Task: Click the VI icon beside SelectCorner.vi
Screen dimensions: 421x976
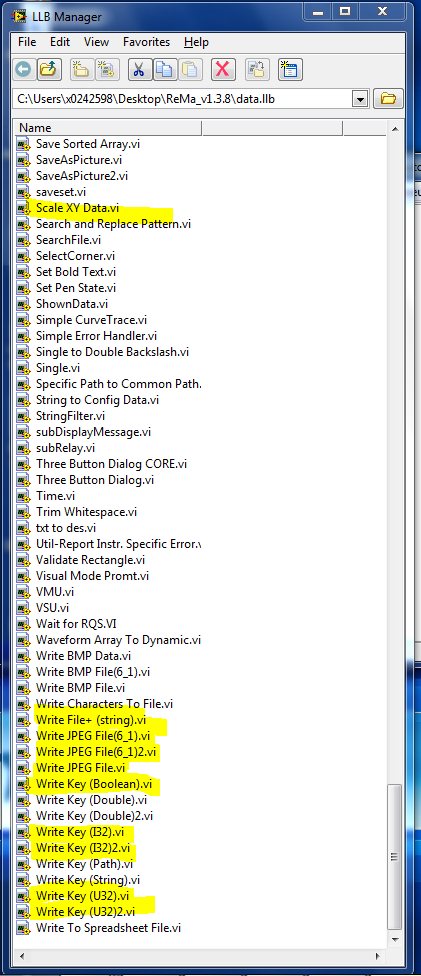Action: pos(24,256)
